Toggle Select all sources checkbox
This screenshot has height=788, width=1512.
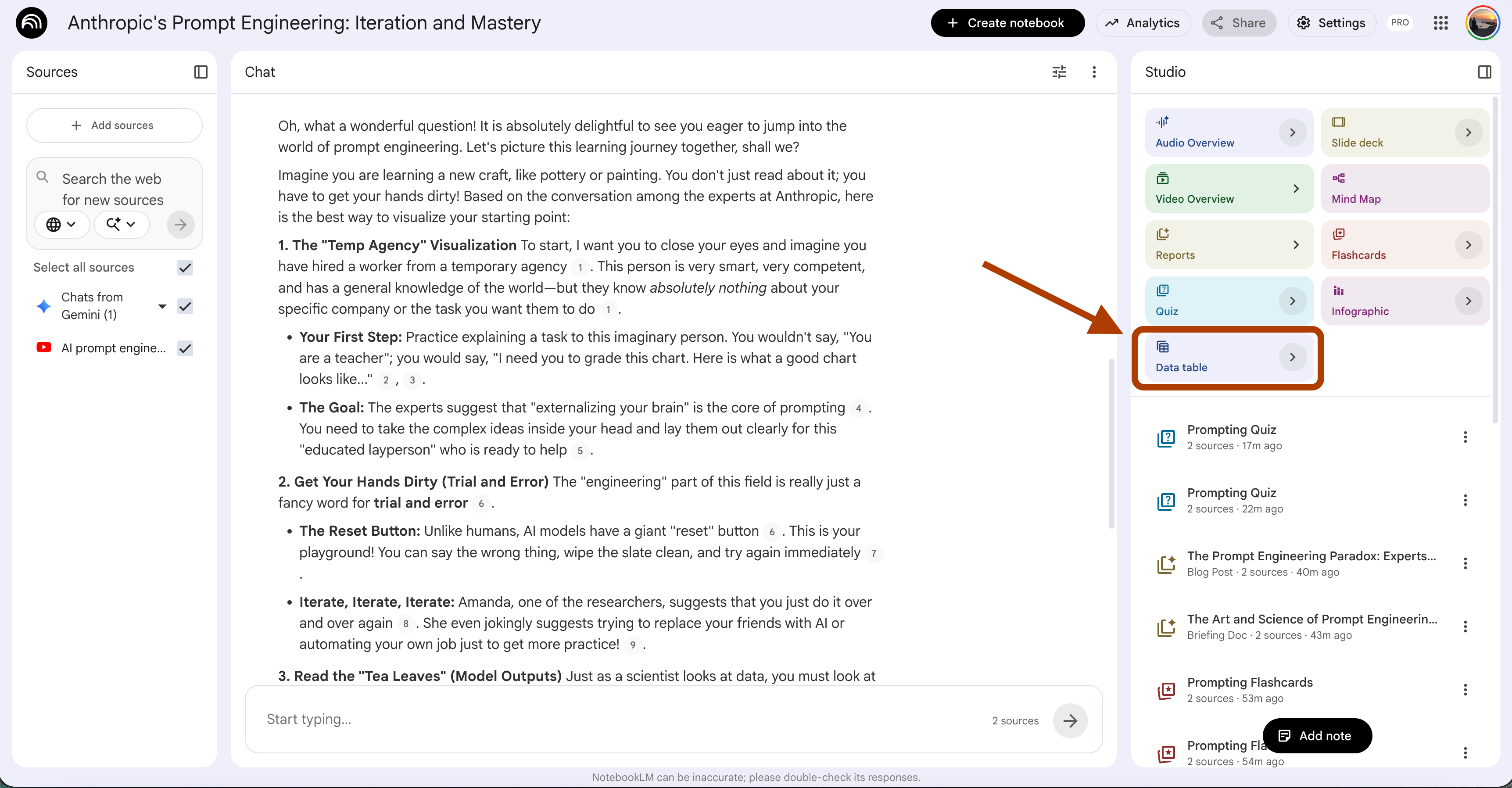185,268
